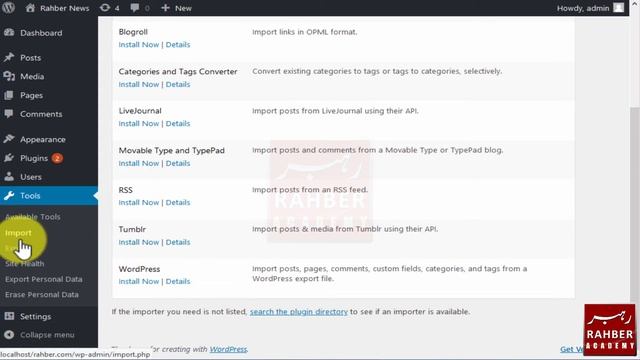The width and height of the screenshot is (640, 360).
Task: Install the Blogroll importer now
Action: (139, 44)
